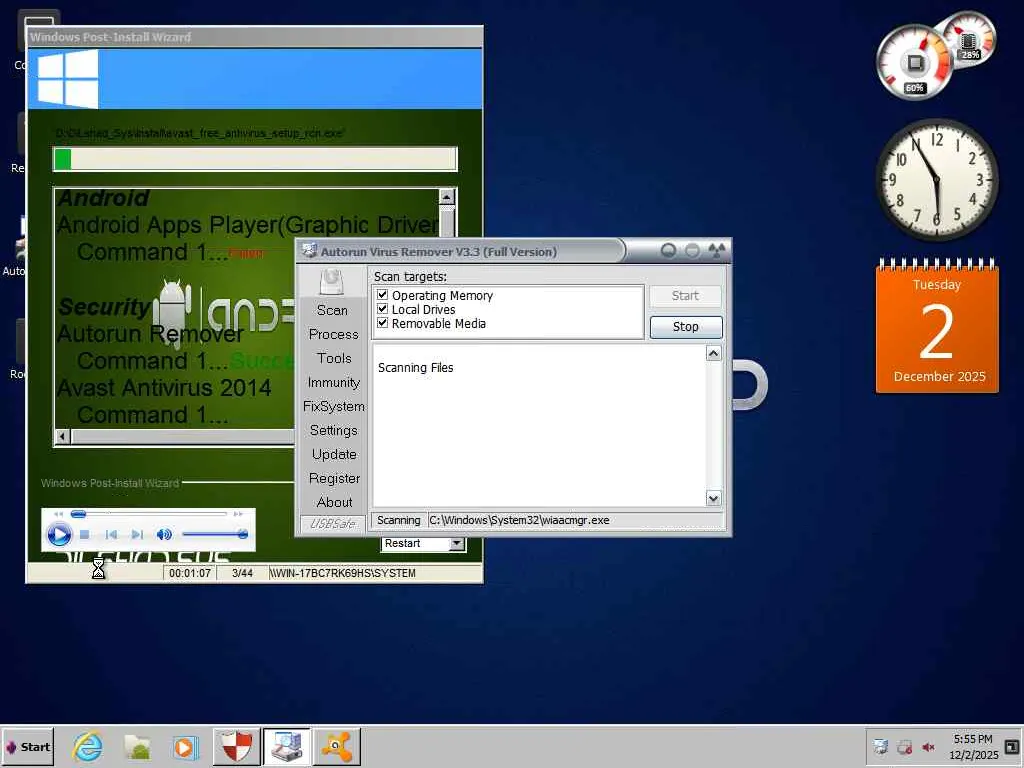The image size is (1024, 768).
Task: Click the analog clock gadget
Action: pos(936,180)
